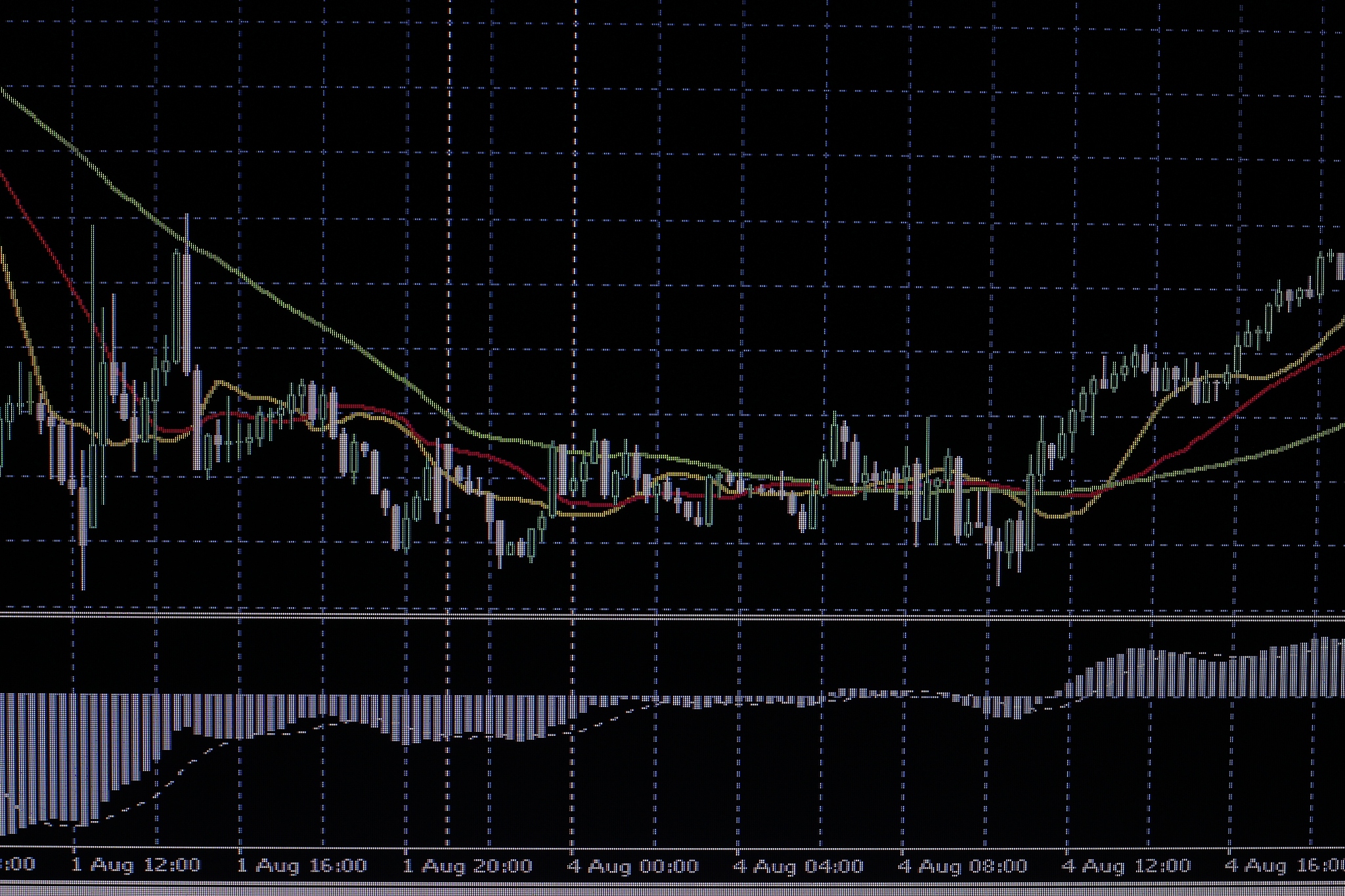Click the '4 Aug 04:00' time axis label
The image size is (1345, 896).
click(798, 866)
